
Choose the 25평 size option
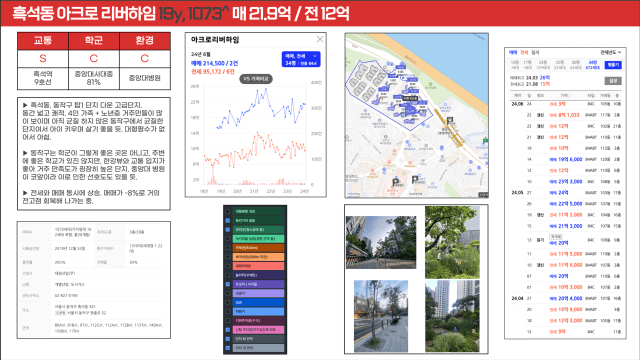point(560,64)
